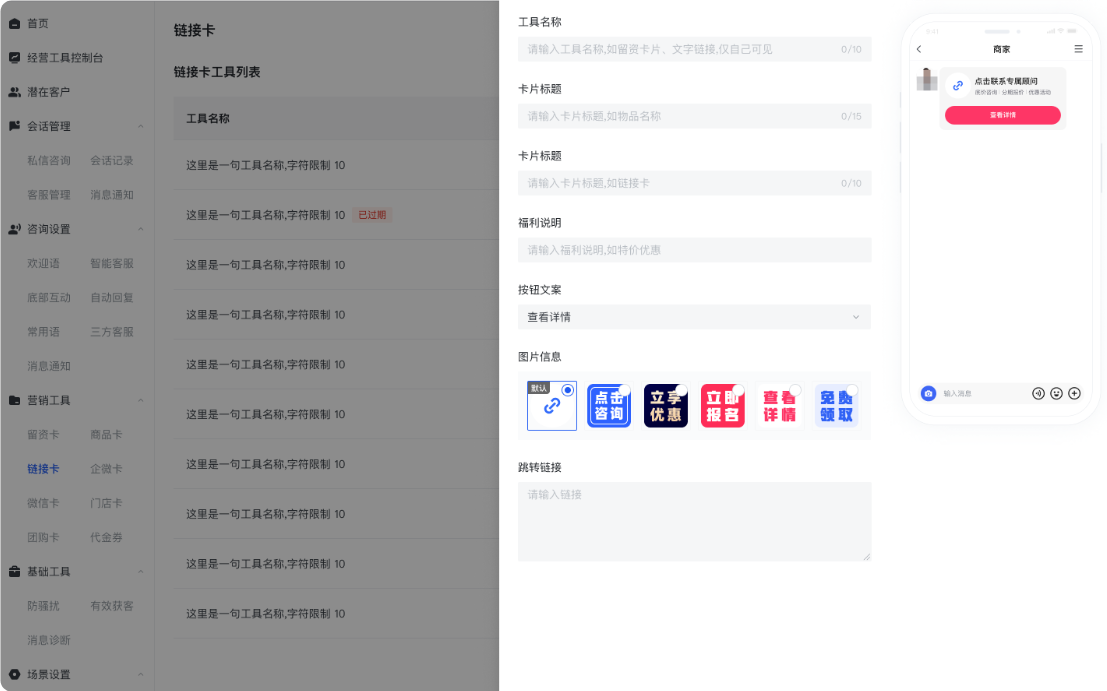Open 团购卡 menu item
The image size is (1107, 691).
(43, 537)
